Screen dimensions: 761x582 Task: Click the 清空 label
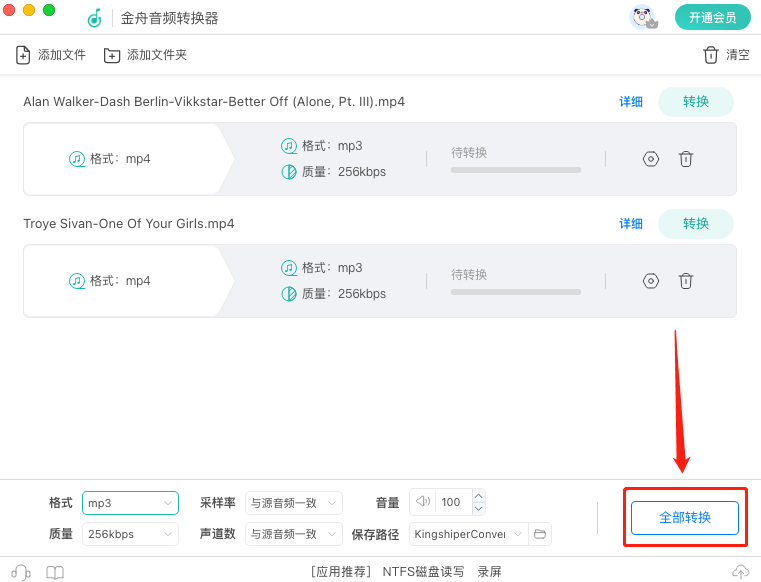738,55
